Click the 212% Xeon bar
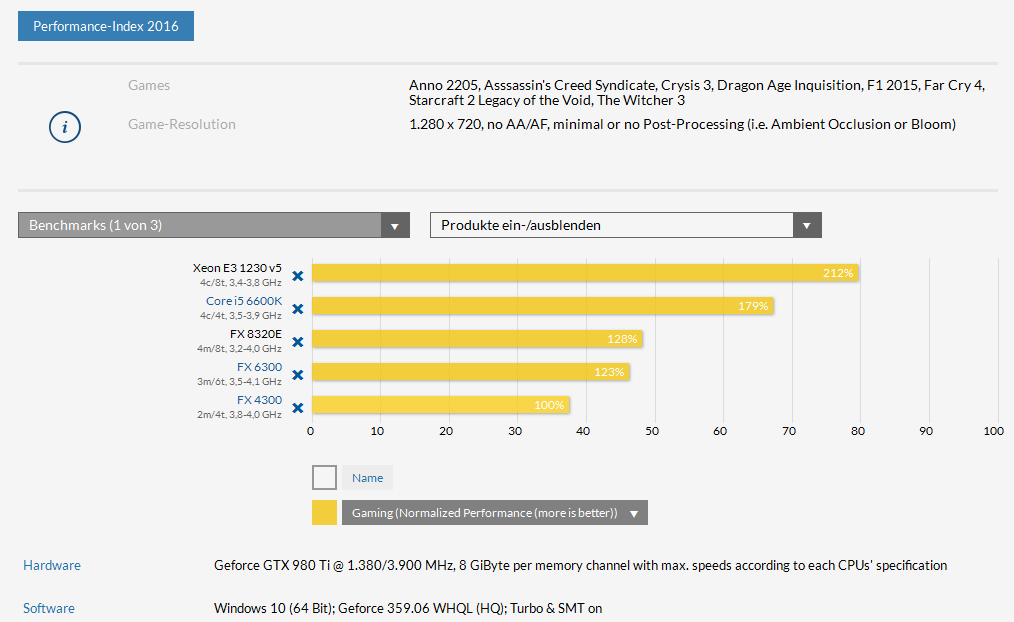Image resolution: width=1014 pixels, height=622 pixels. (585, 273)
